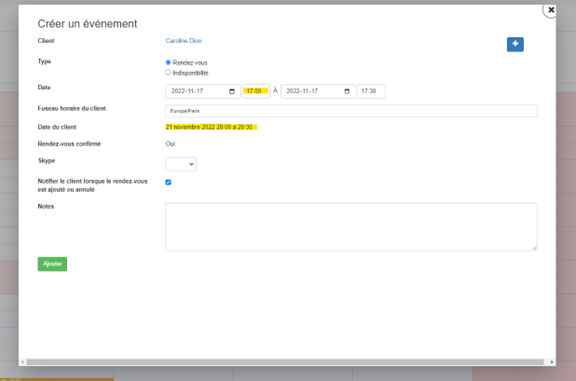Click the Notifier le client label text
576x381 pixels.
(x=92, y=185)
